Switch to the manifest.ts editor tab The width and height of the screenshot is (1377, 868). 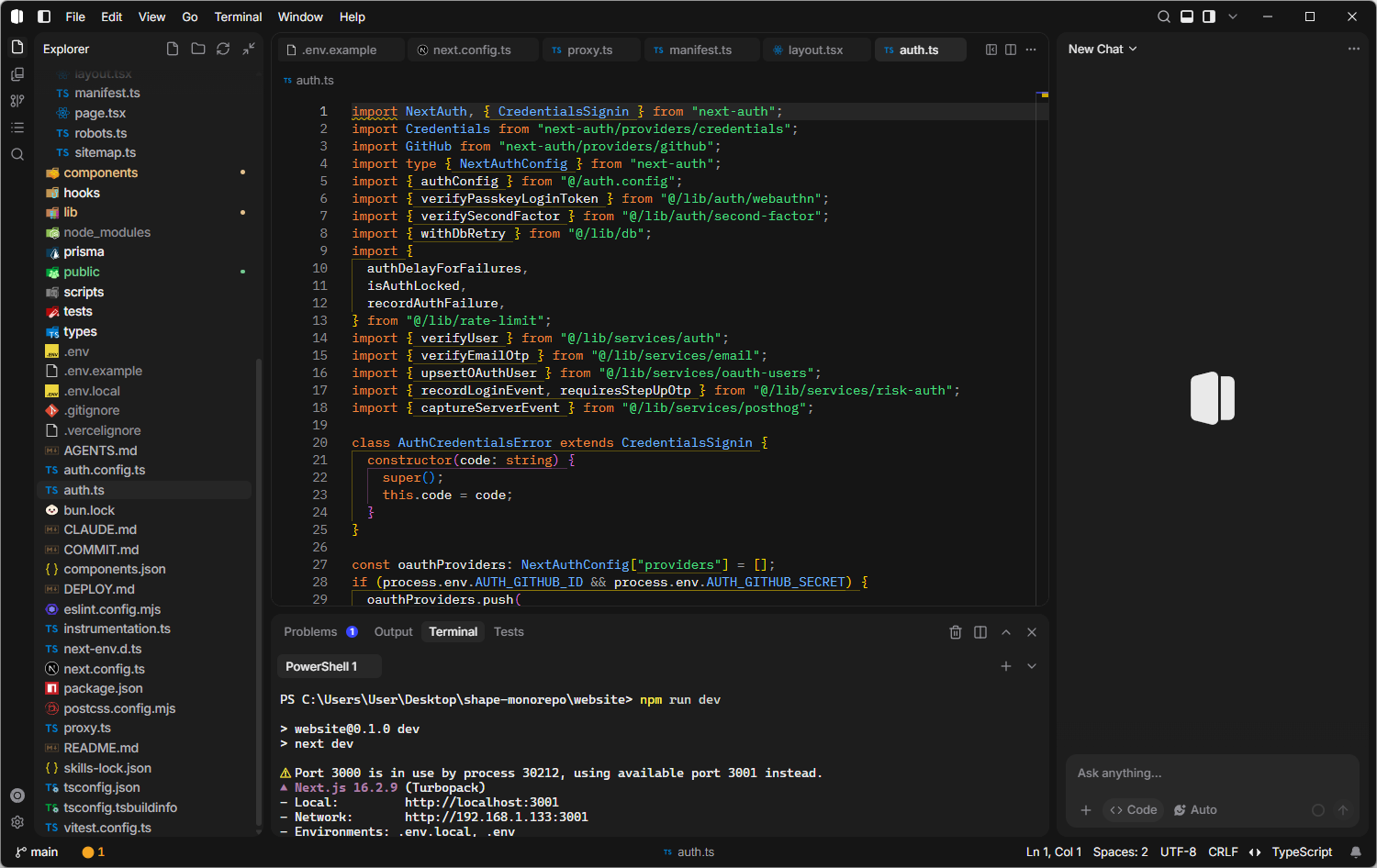click(x=700, y=50)
